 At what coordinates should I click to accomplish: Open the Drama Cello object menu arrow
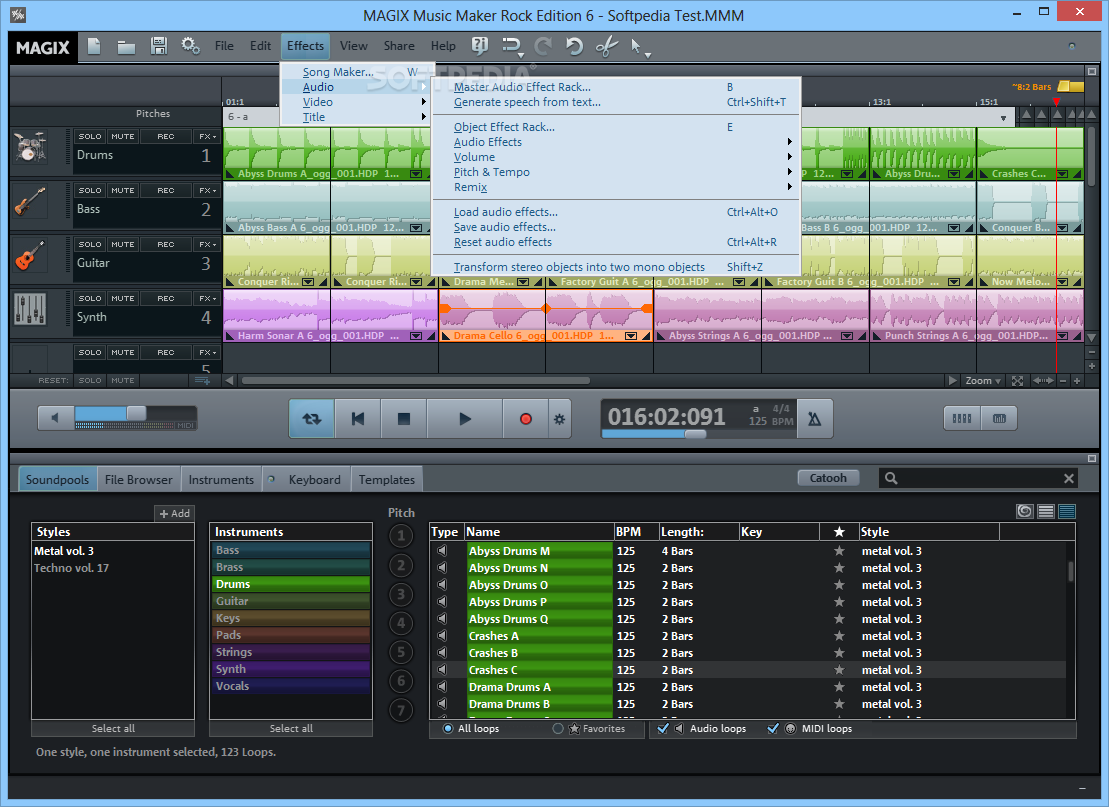631,336
